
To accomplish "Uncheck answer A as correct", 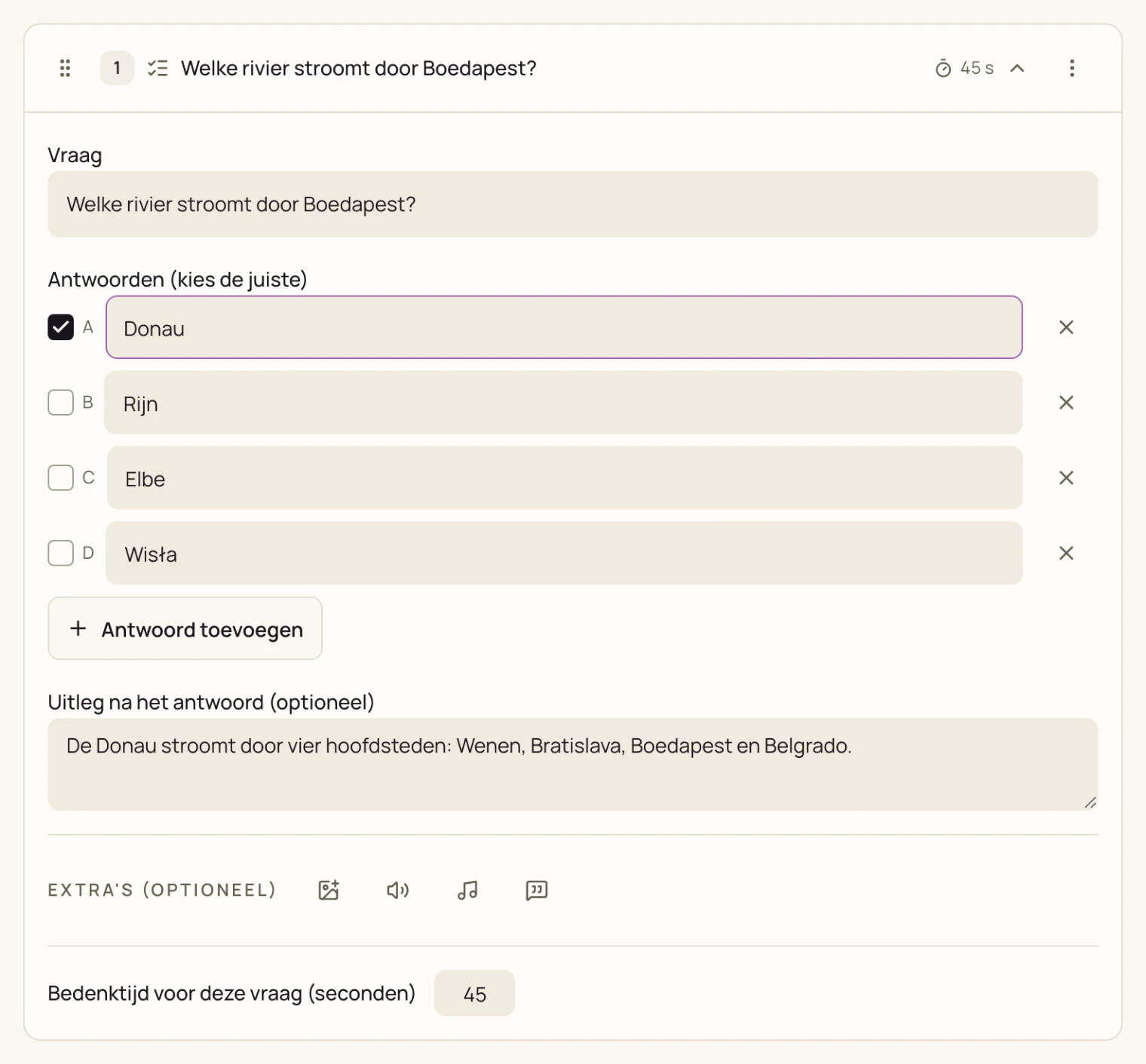I will tap(60, 327).
